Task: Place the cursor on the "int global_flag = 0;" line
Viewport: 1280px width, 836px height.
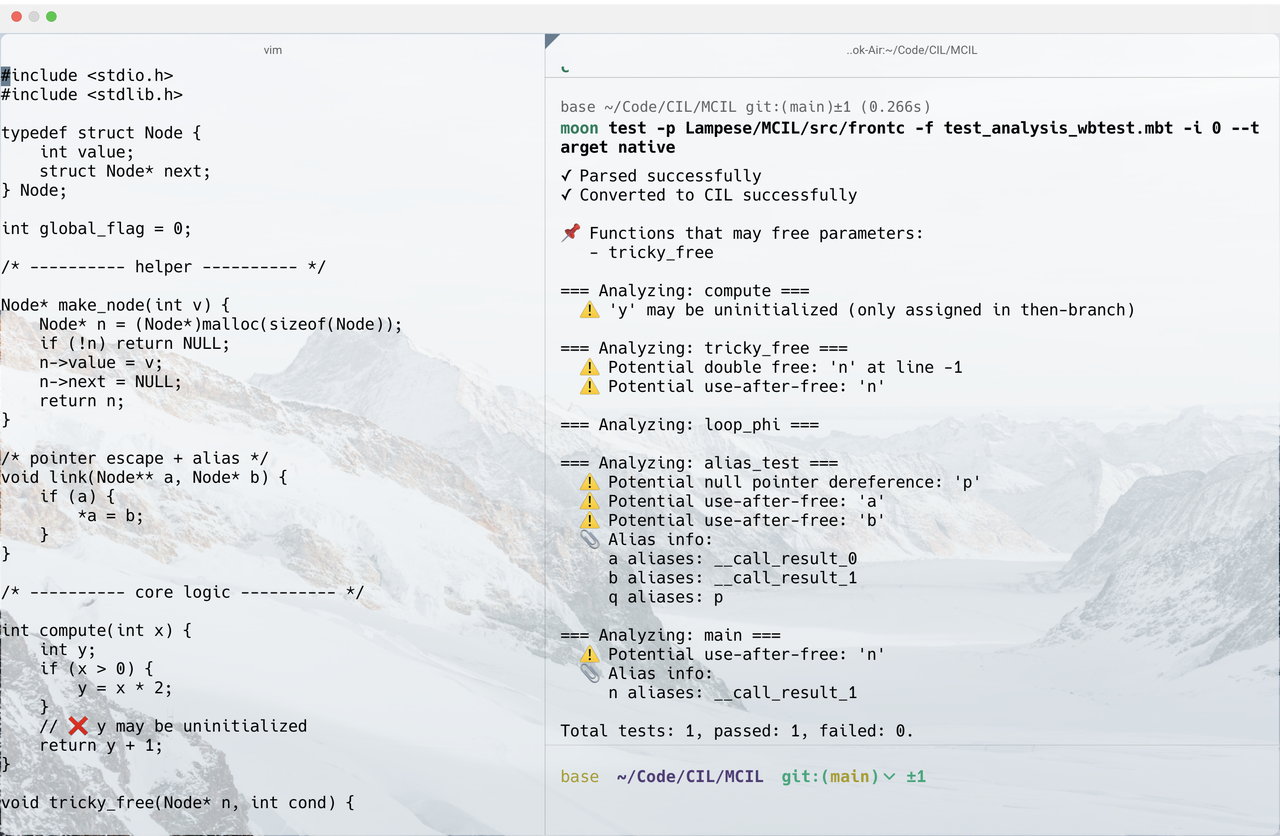Action: (x=96, y=229)
